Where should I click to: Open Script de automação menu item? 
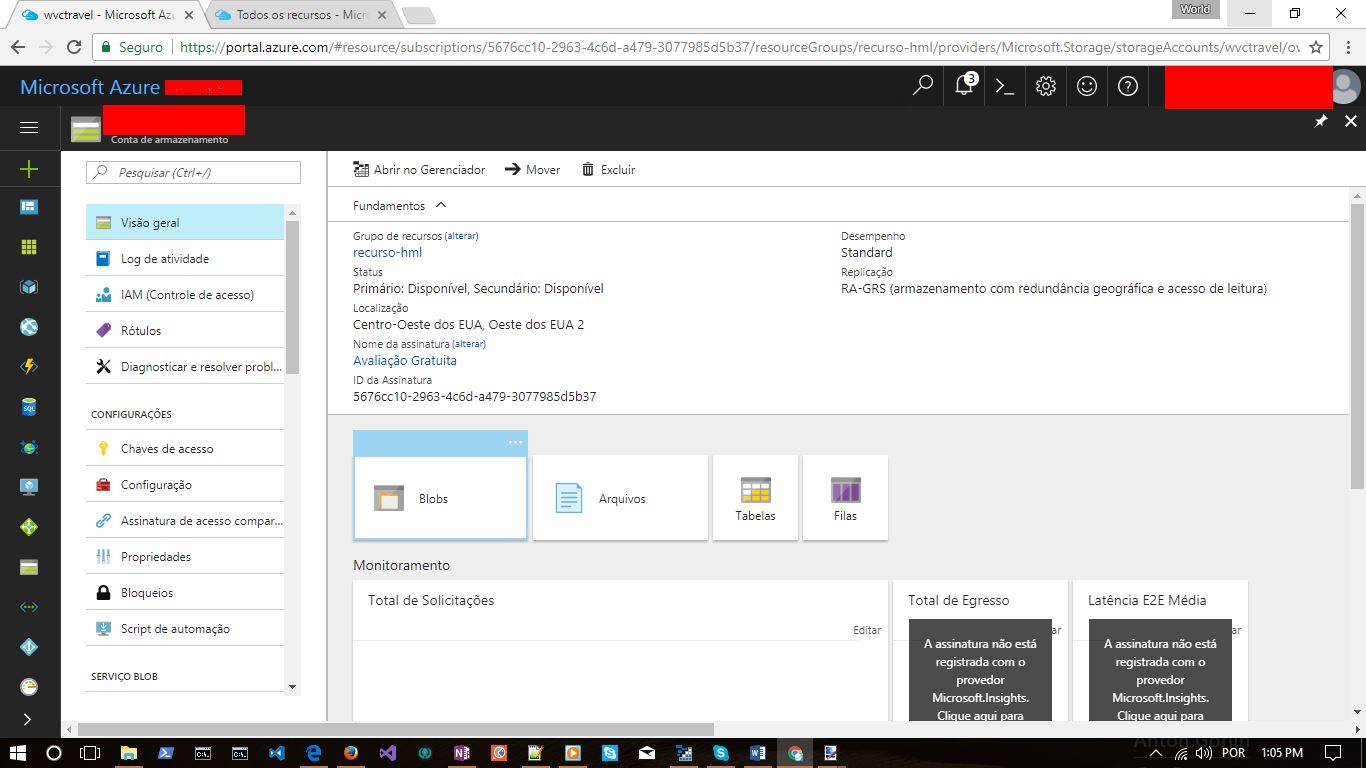point(185,628)
